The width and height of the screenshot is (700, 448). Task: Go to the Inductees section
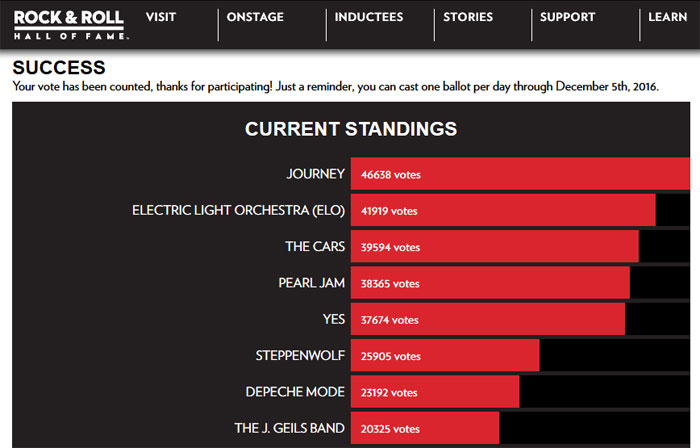pyautogui.click(x=369, y=17)
